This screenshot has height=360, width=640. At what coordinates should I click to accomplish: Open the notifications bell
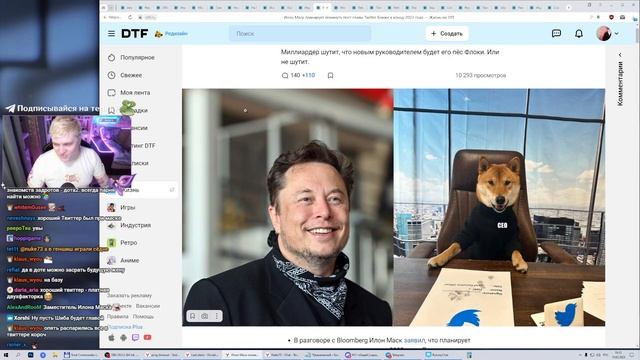[579, 33]
